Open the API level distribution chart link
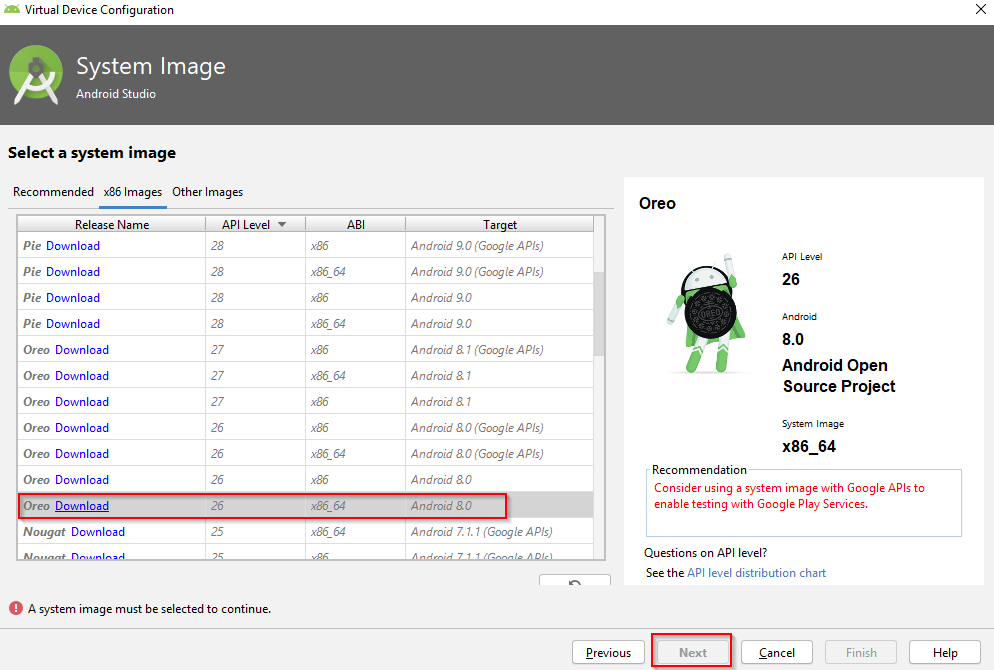 pyautogui.click(x=756, y=573)
